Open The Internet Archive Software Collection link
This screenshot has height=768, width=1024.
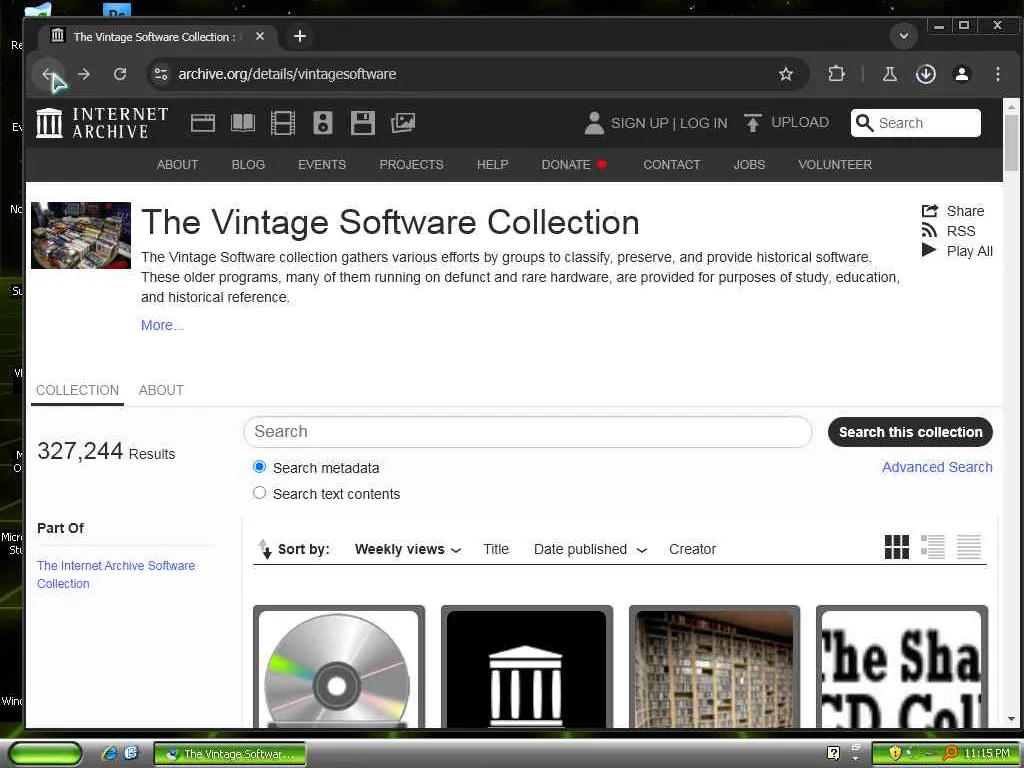coord(116,575)
